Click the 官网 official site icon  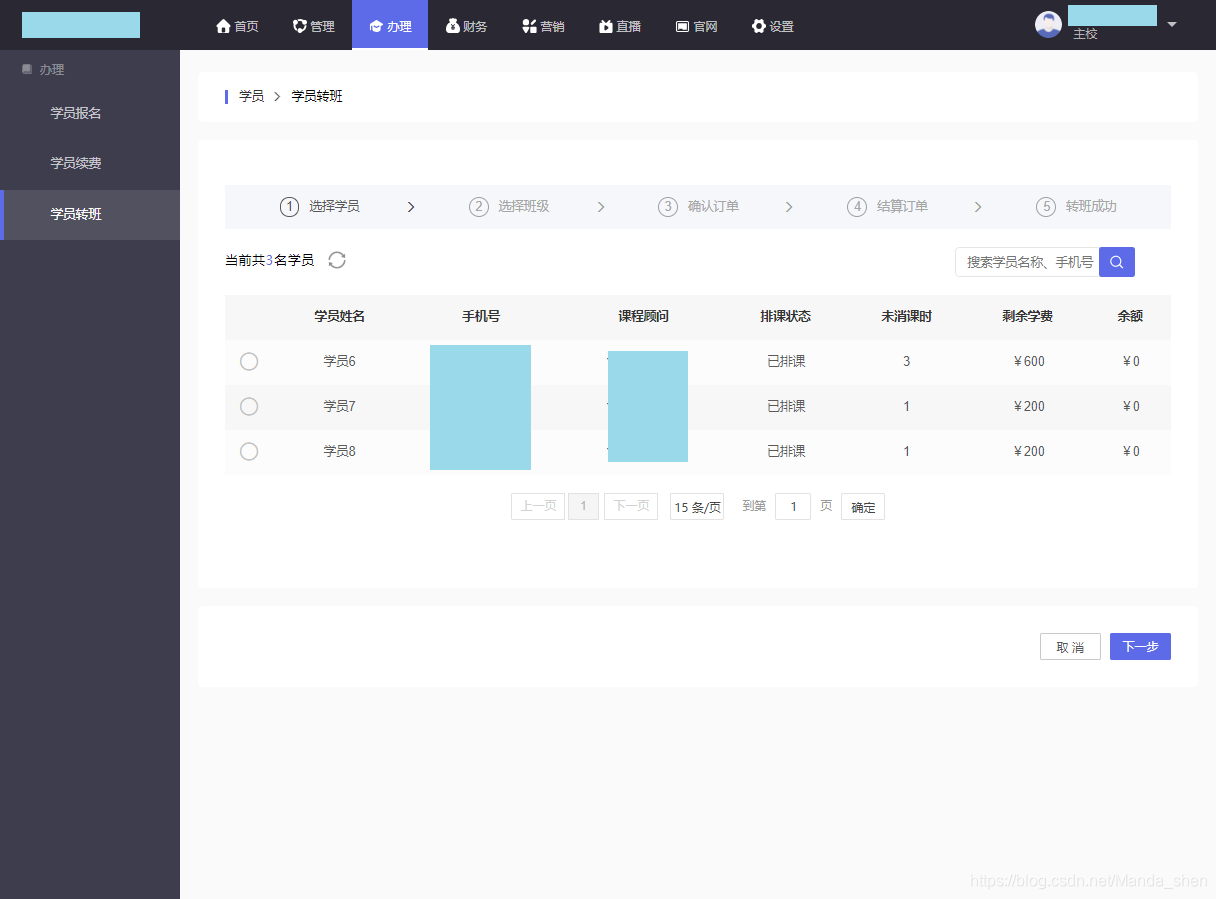pos(681,26)
